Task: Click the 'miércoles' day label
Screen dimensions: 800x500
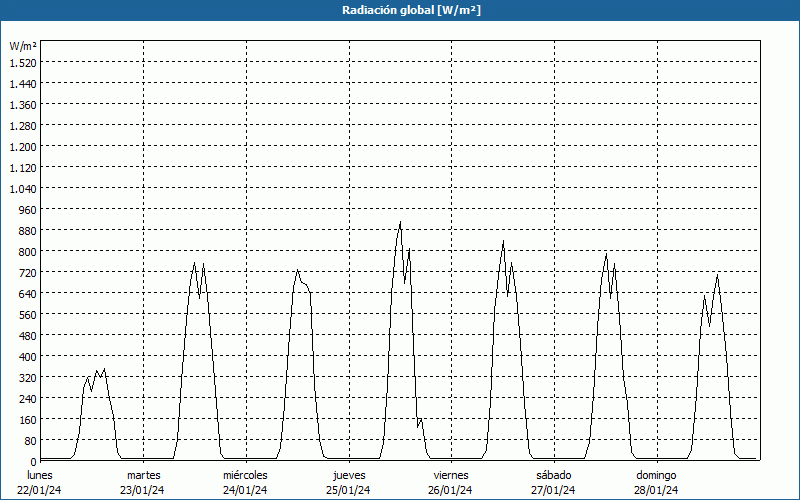Action: coord(245,475)
